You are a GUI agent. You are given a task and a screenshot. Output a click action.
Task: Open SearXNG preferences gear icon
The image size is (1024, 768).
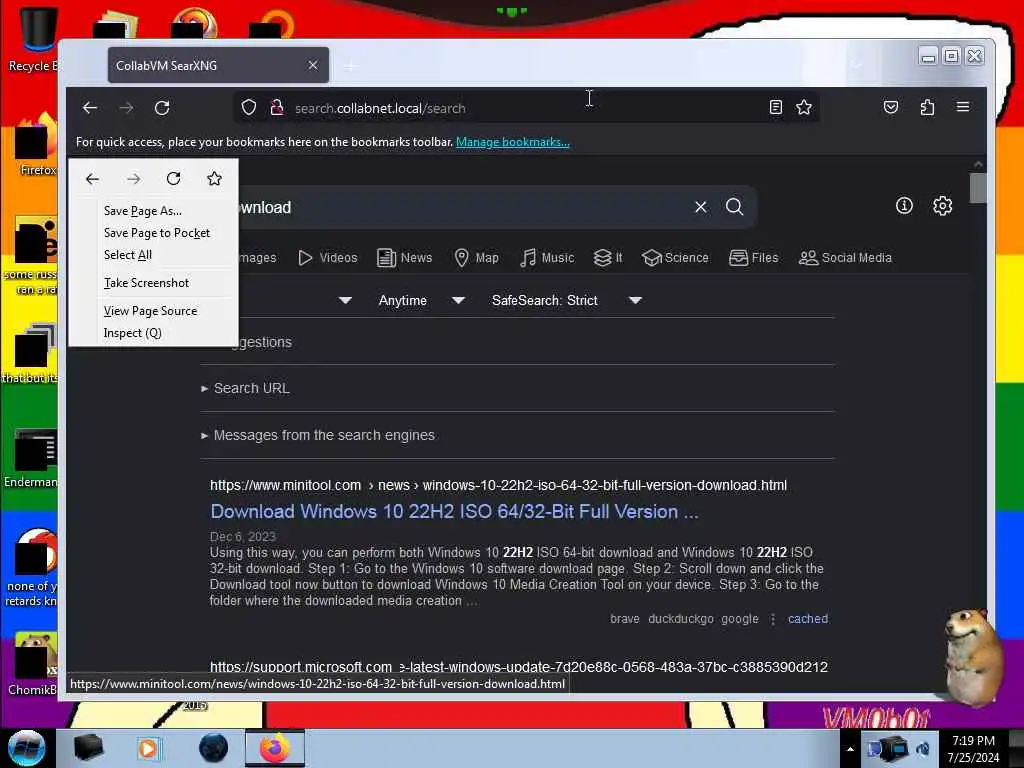[x=942, y=206]
